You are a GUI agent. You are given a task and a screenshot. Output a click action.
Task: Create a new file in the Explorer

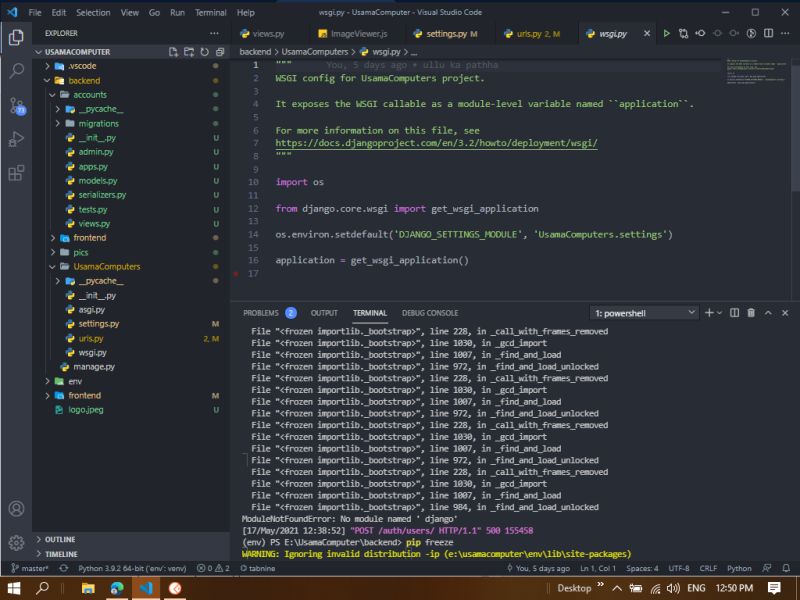coord(174,51)
